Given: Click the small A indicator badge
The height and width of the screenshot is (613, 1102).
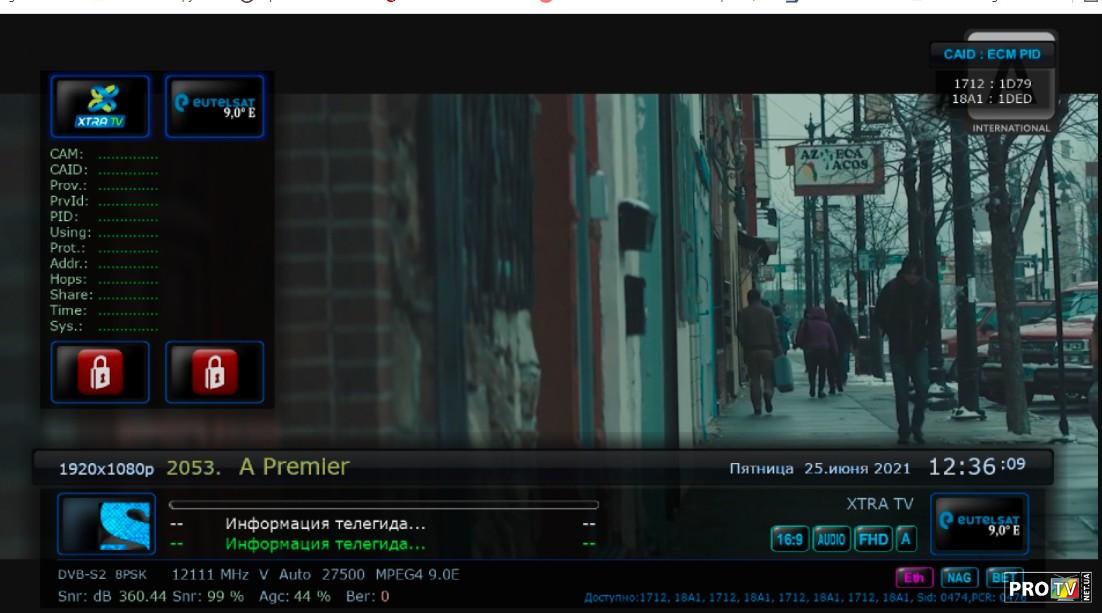Looking at the screenshot, I should pos(906,539).
